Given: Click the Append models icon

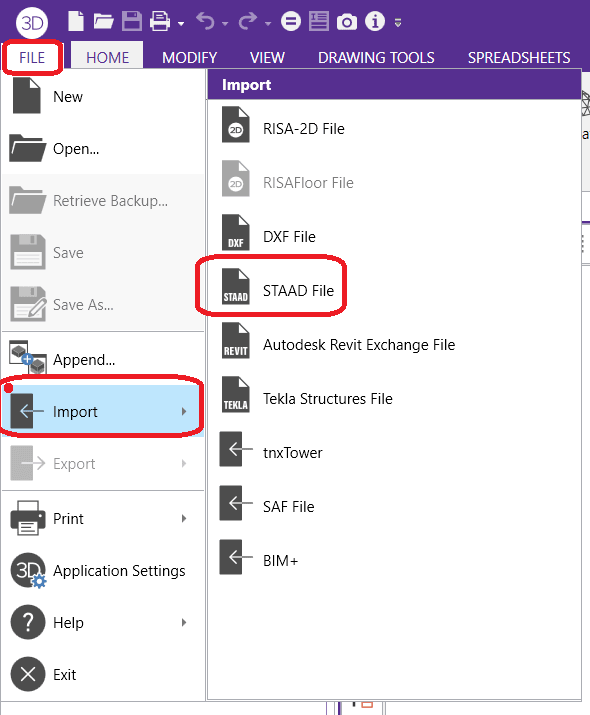Looking at the screenshot, I should (x=27, y=357).
